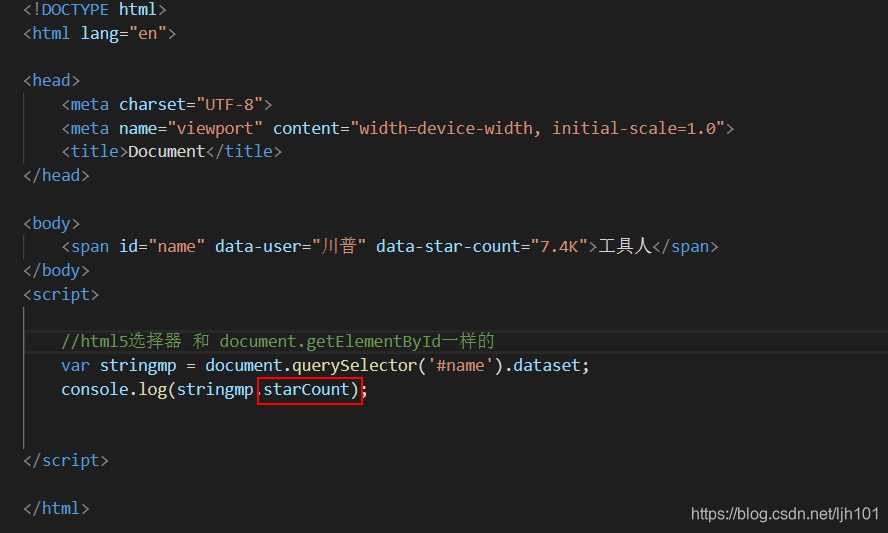Click console.log at the line start
888x533 pixels.
114,390
